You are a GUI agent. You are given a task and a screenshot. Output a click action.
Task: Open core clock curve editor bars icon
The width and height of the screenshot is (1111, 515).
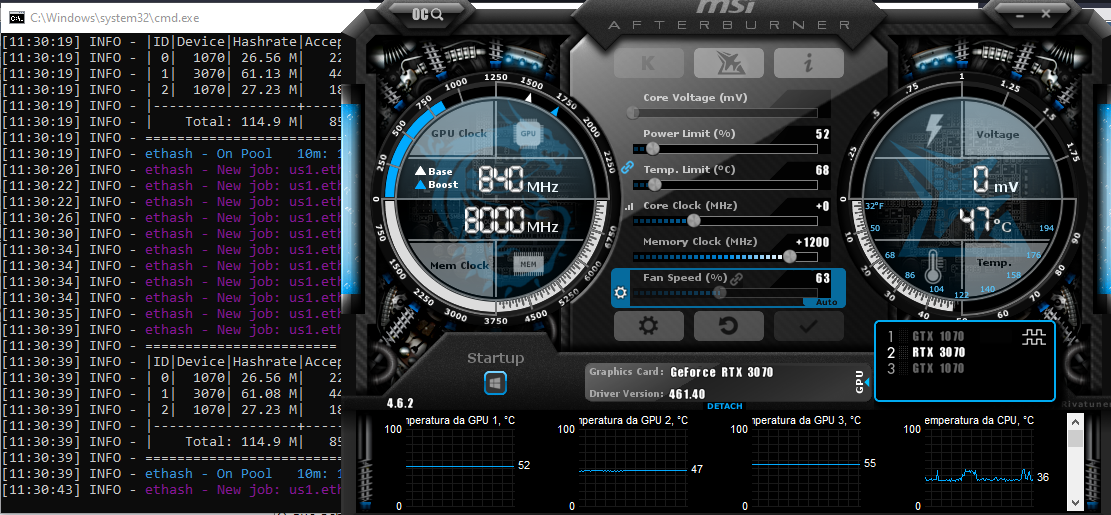[628, 207]
